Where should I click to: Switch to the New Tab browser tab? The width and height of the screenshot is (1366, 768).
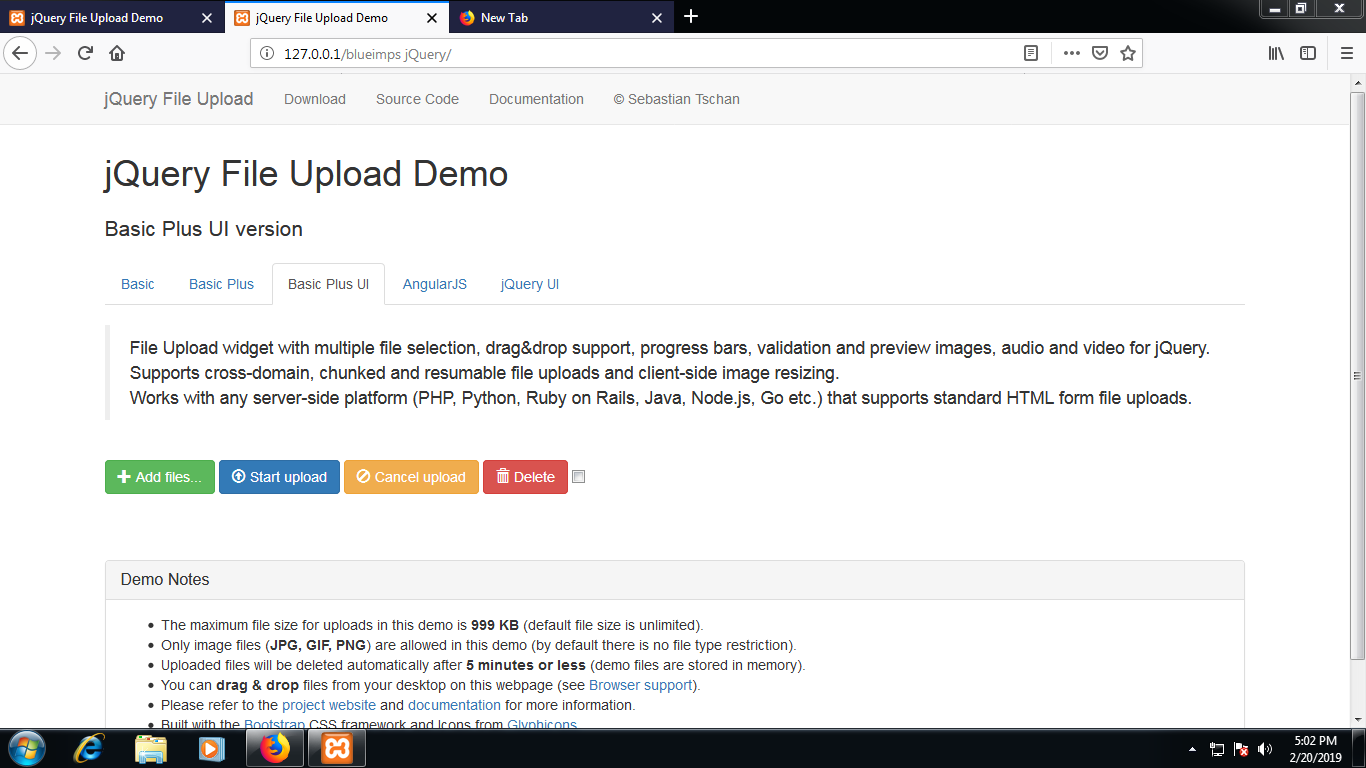[563, 18]
